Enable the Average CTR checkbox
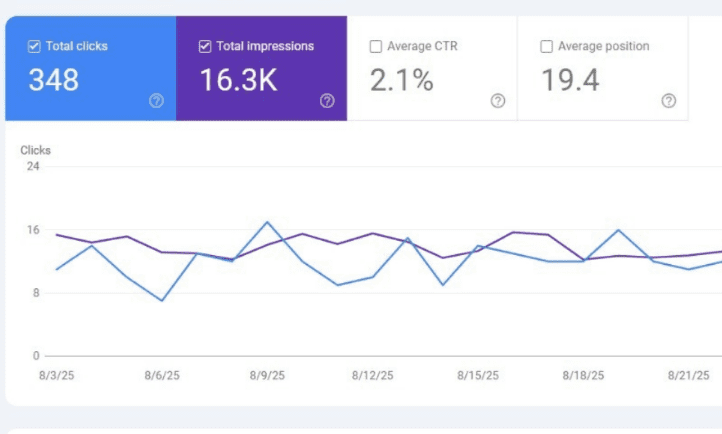Image resolution: width=722 pixels, height=434 pixels. [x=376, y=46]
